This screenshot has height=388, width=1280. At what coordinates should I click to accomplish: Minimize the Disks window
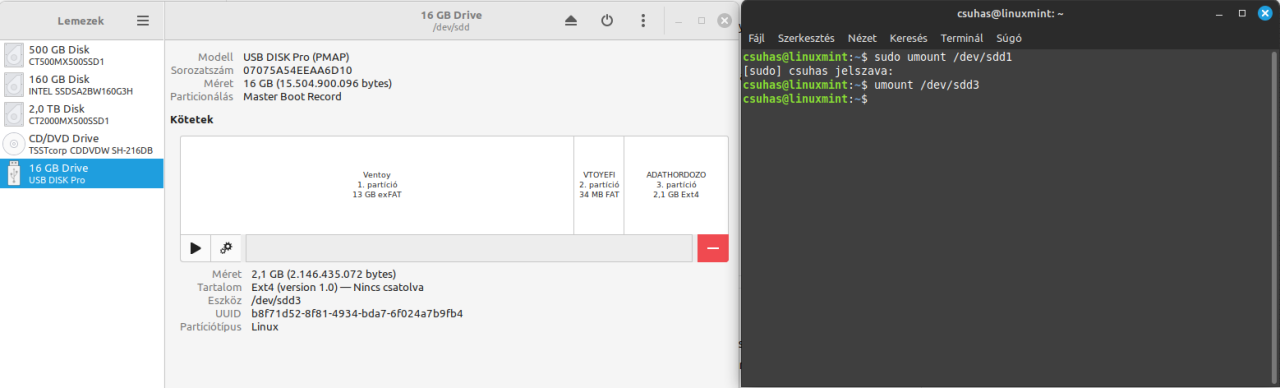(679, 20)
